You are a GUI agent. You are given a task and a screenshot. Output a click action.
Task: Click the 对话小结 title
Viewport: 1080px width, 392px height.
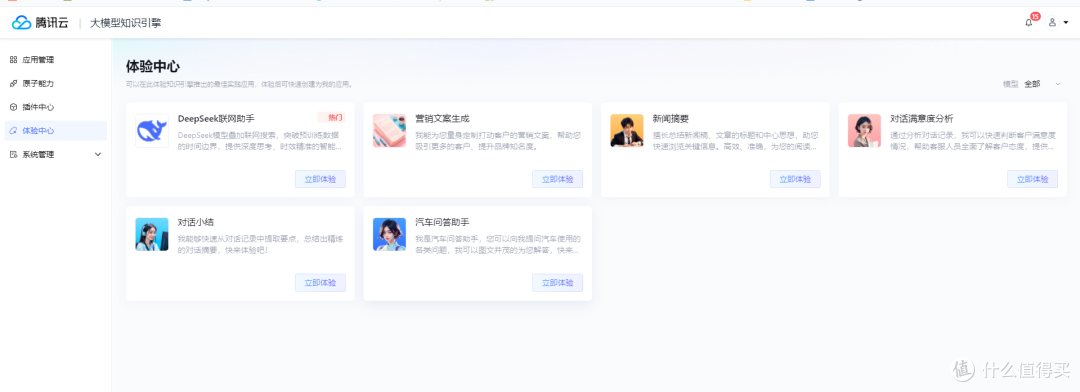coord(196,222)
